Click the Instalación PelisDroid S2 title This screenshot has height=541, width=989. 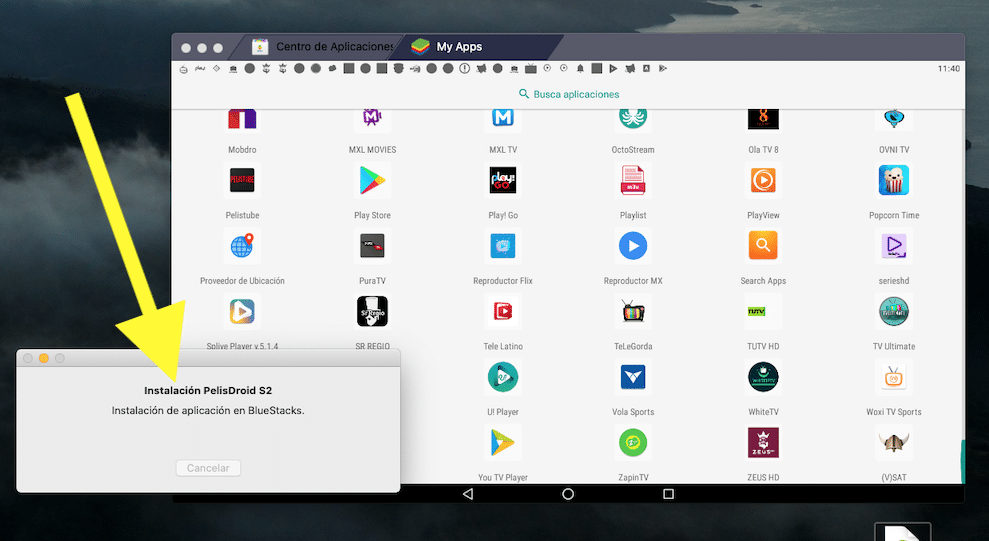[208, 390]
